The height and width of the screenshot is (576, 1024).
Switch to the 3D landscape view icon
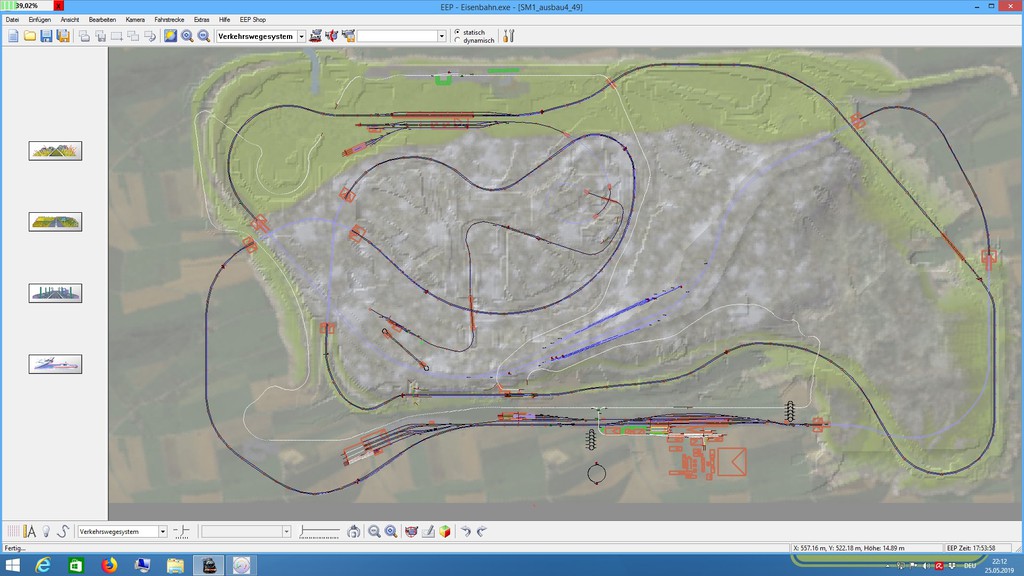click(170, 36)
